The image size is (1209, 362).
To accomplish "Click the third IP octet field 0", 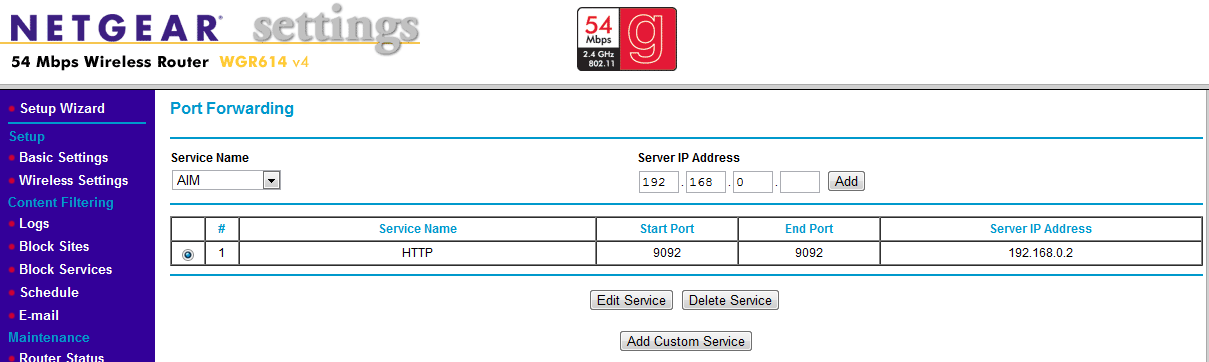I will (x=752, y=182).
